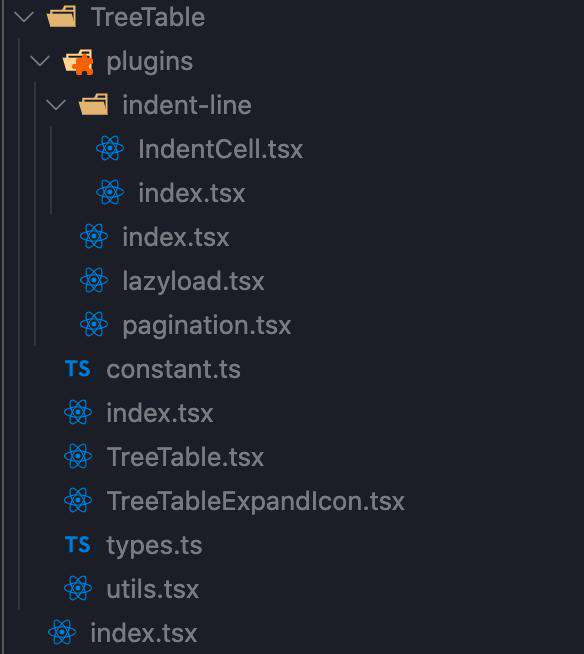Viewport: 584px width, 654px height.
Task: Open pagination.tsx file
Action: 206,326
